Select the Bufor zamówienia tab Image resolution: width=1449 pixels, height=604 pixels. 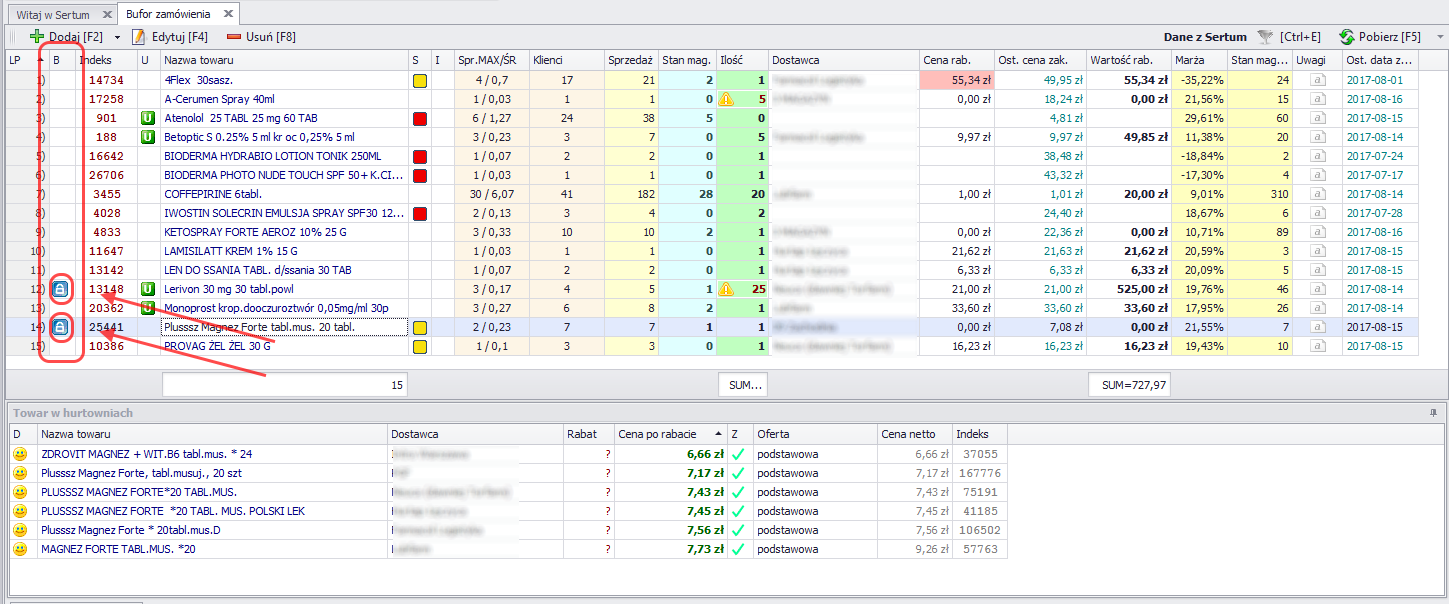pos(168,14)
